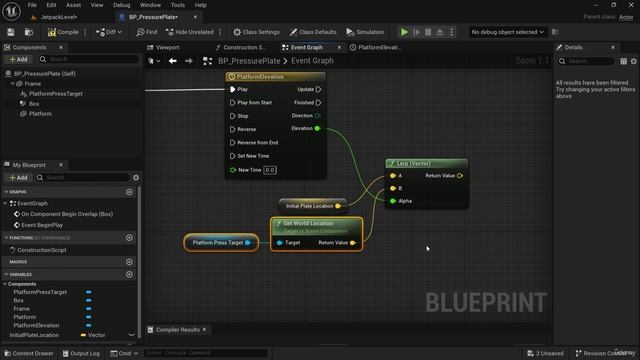The image size is (640, 360).
Task: Switch to JetpackLevel tab
Action: click(x=59, y=17)
